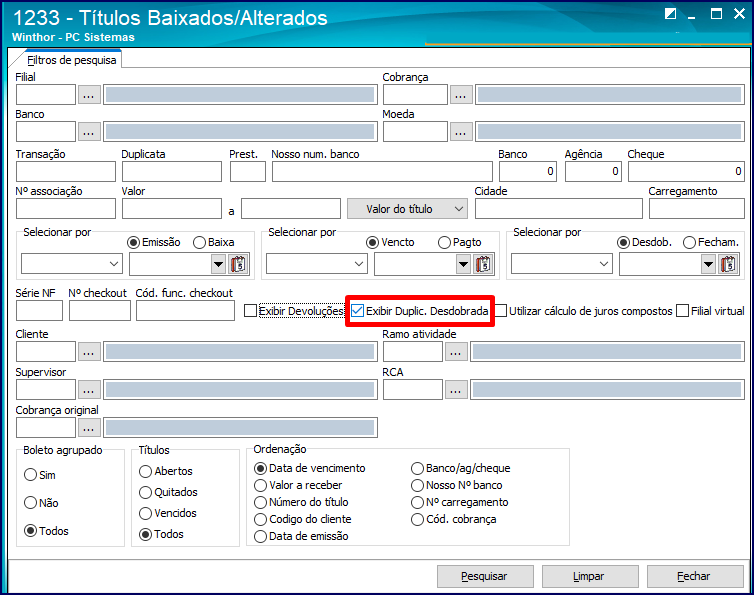Focus the Série NF field
754x595 pixels.
coord(39,311)
